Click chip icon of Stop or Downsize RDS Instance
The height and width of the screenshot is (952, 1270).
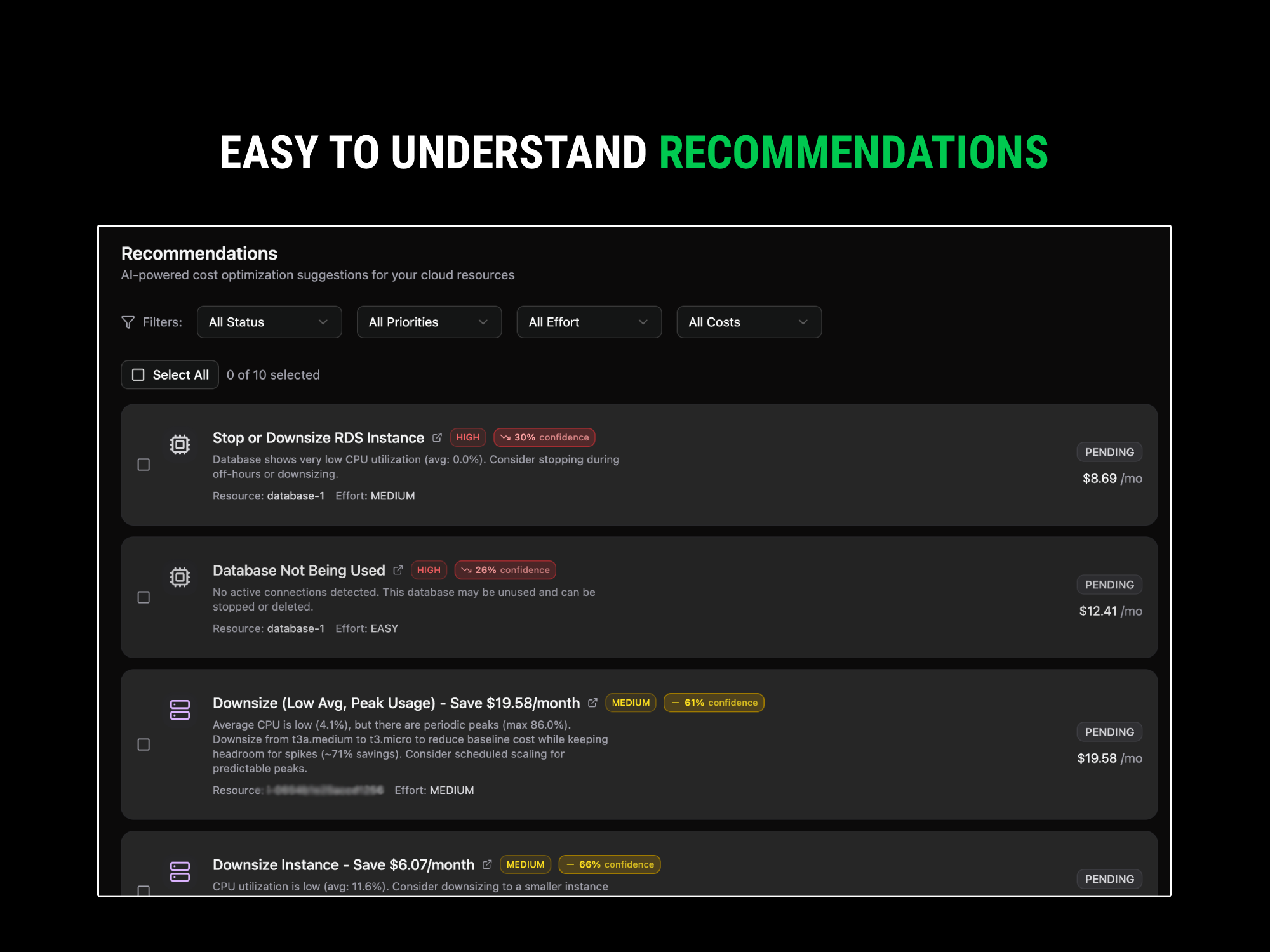pyautogui.click(x=180, y=444)
